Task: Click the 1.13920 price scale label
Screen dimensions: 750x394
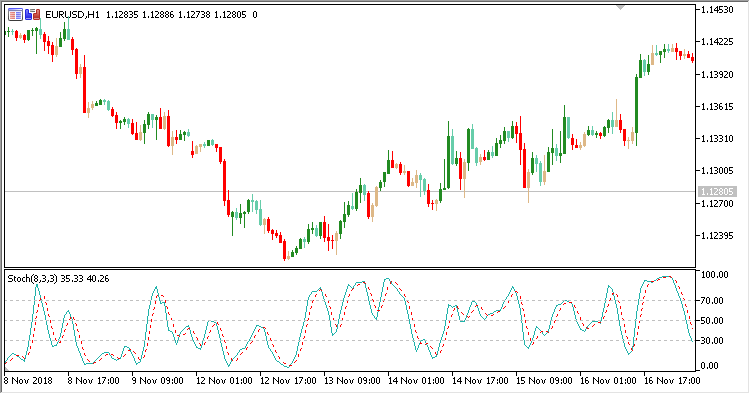Action: point(717,75)
